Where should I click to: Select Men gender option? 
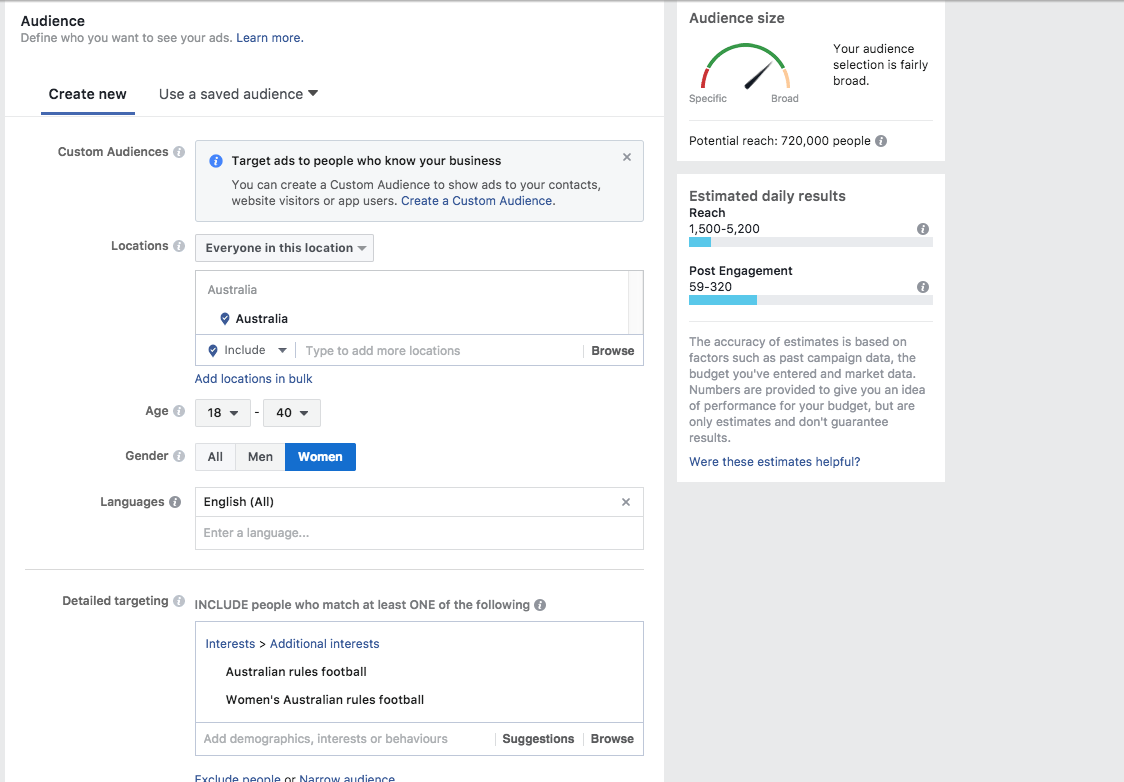pos(260,457)
